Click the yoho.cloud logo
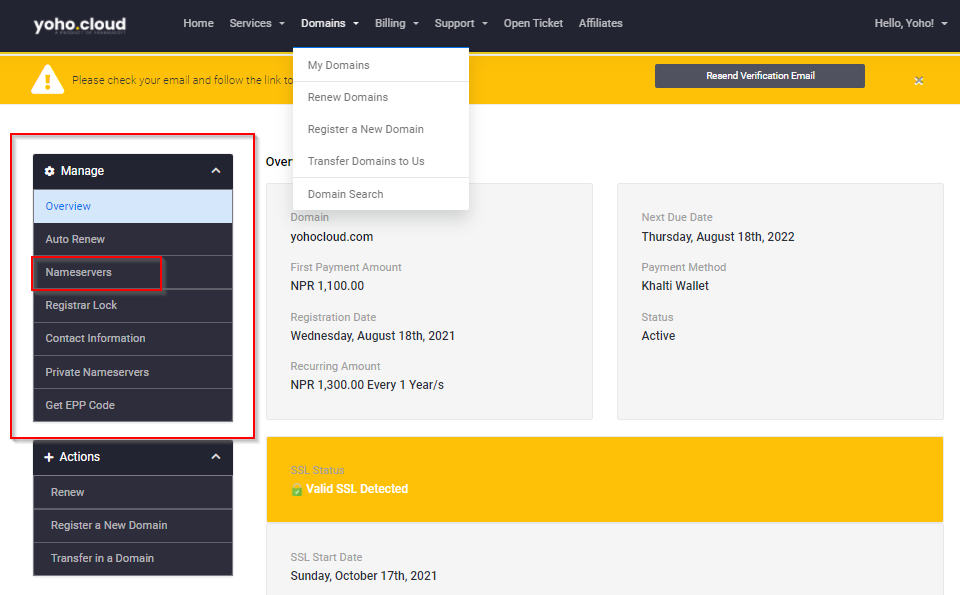 pos(80,25)
